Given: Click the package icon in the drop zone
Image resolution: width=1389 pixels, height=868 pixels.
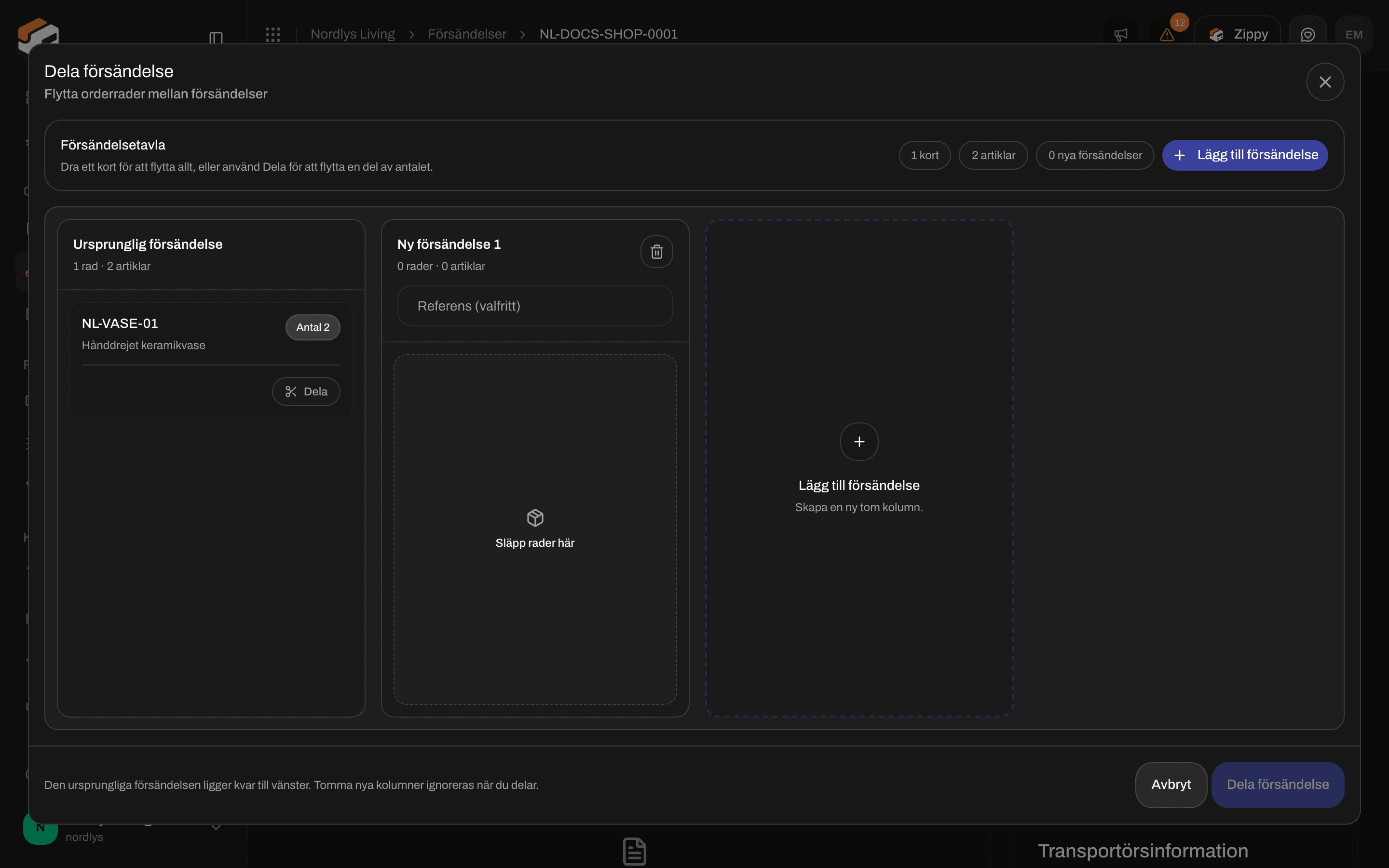Looking at the screenshot, I should pos(535,518).
